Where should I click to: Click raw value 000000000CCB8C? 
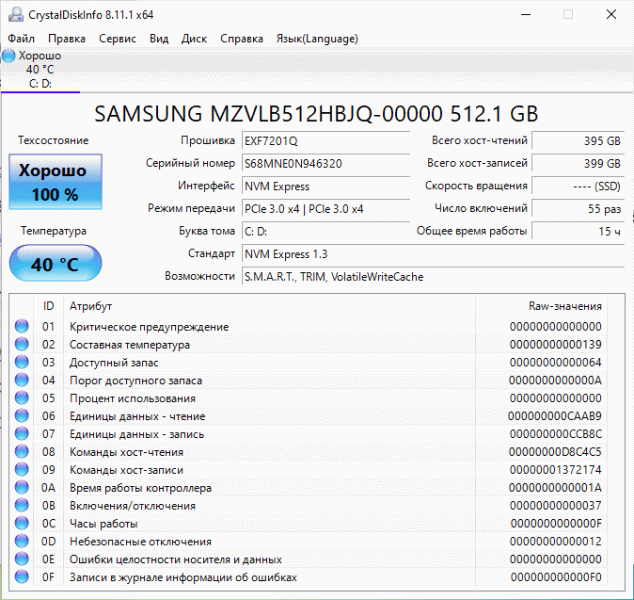pos(556,434)
